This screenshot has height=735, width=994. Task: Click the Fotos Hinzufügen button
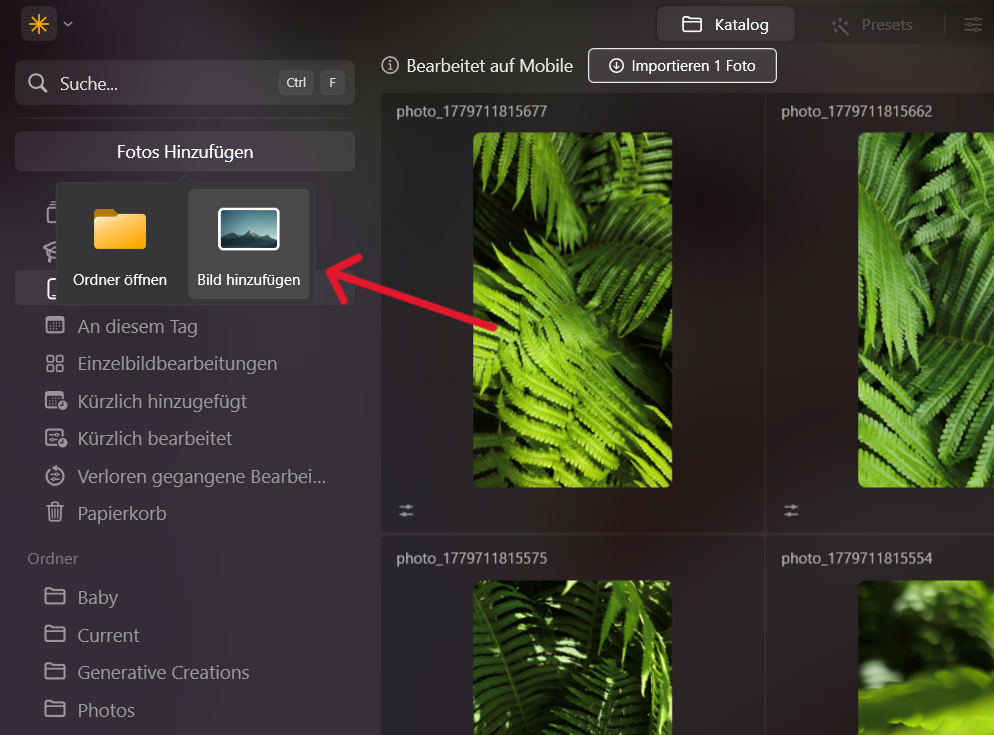coord(184,152)
